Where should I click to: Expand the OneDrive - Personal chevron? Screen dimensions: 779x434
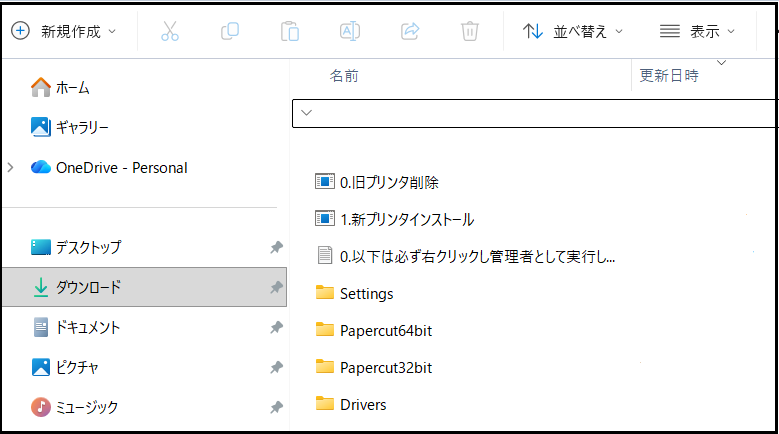coord(10,168)
